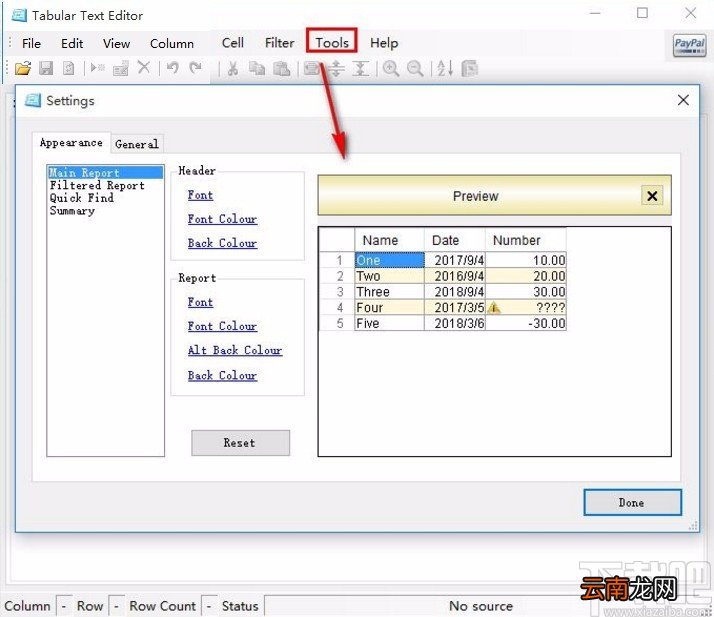Open the Help menu

click(384, 43)
